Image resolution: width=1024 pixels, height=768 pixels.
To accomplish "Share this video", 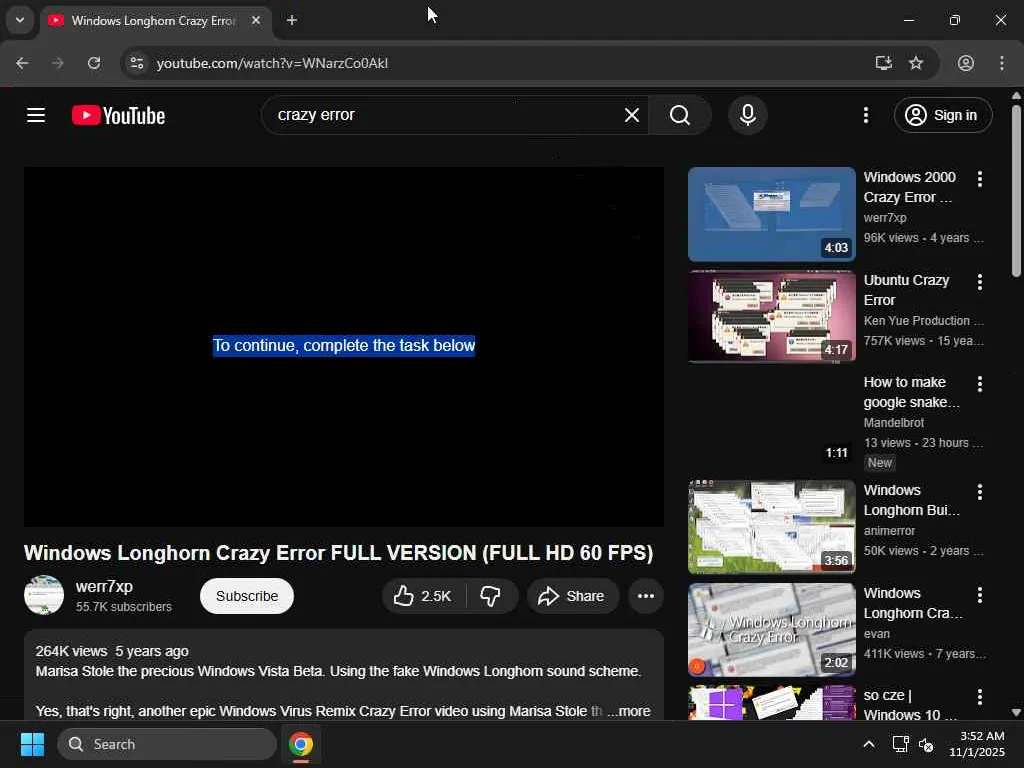I will click(572, 596).
